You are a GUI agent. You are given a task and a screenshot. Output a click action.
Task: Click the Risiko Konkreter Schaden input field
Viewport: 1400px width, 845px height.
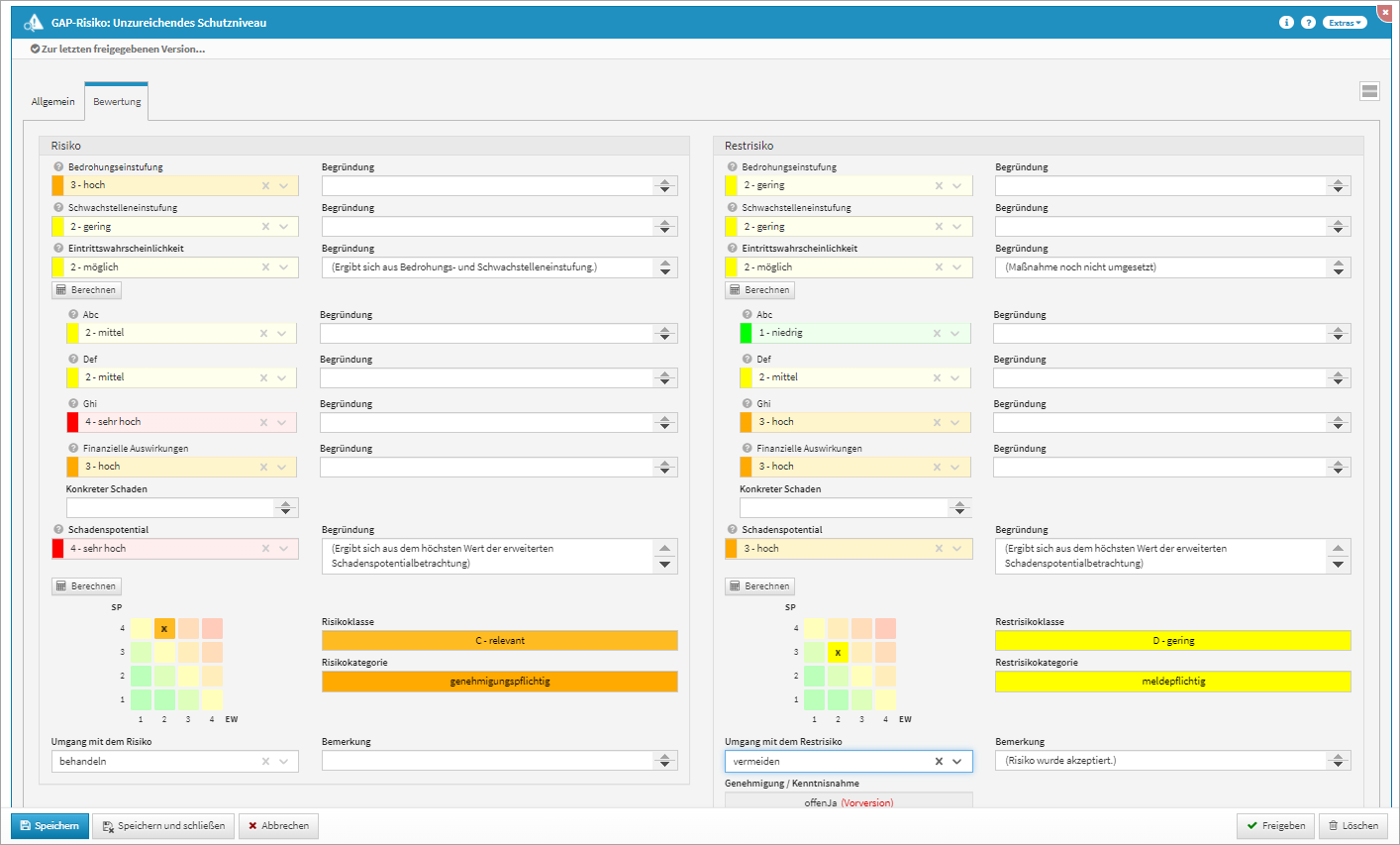169,508
